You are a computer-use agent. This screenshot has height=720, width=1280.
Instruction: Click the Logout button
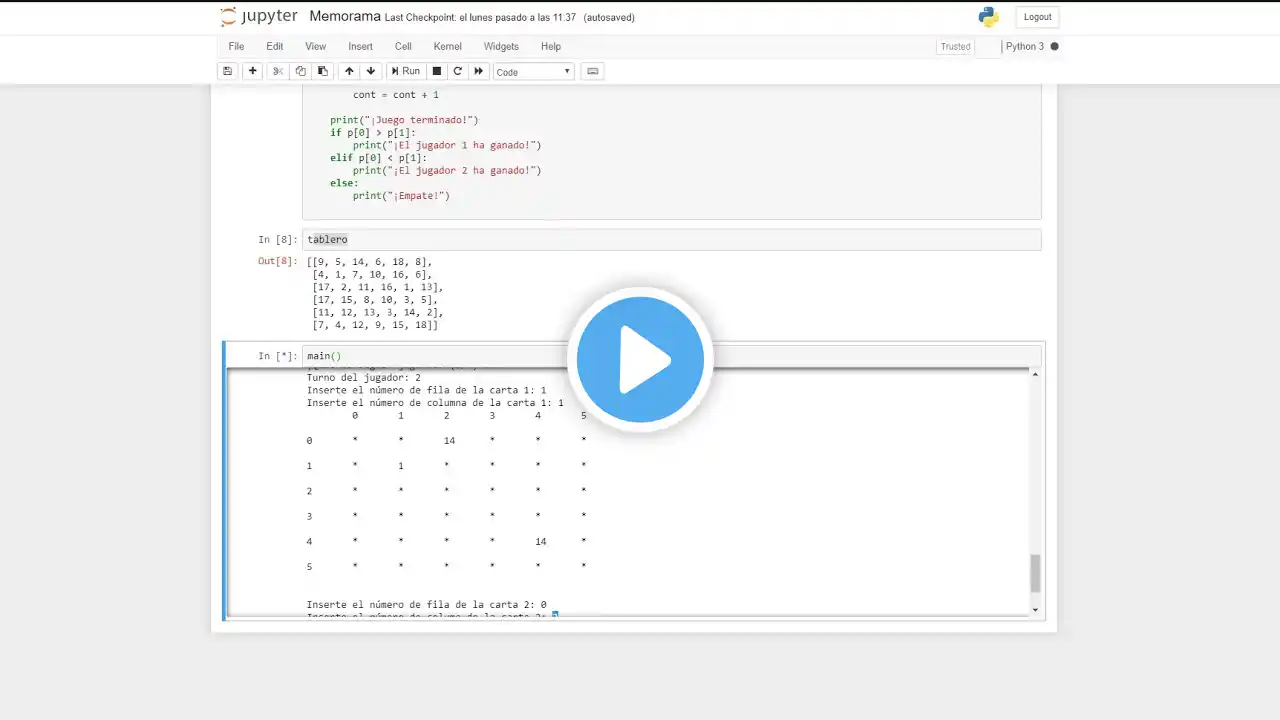(1037, 17)
